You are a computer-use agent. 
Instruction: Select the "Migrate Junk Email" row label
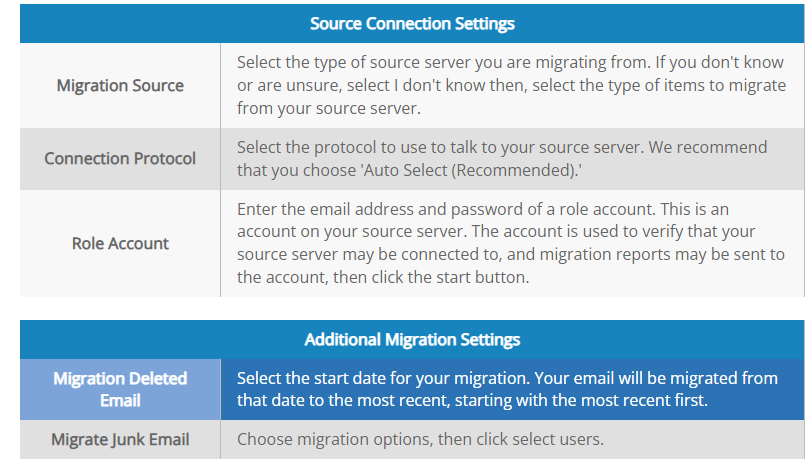coord(120,439)
